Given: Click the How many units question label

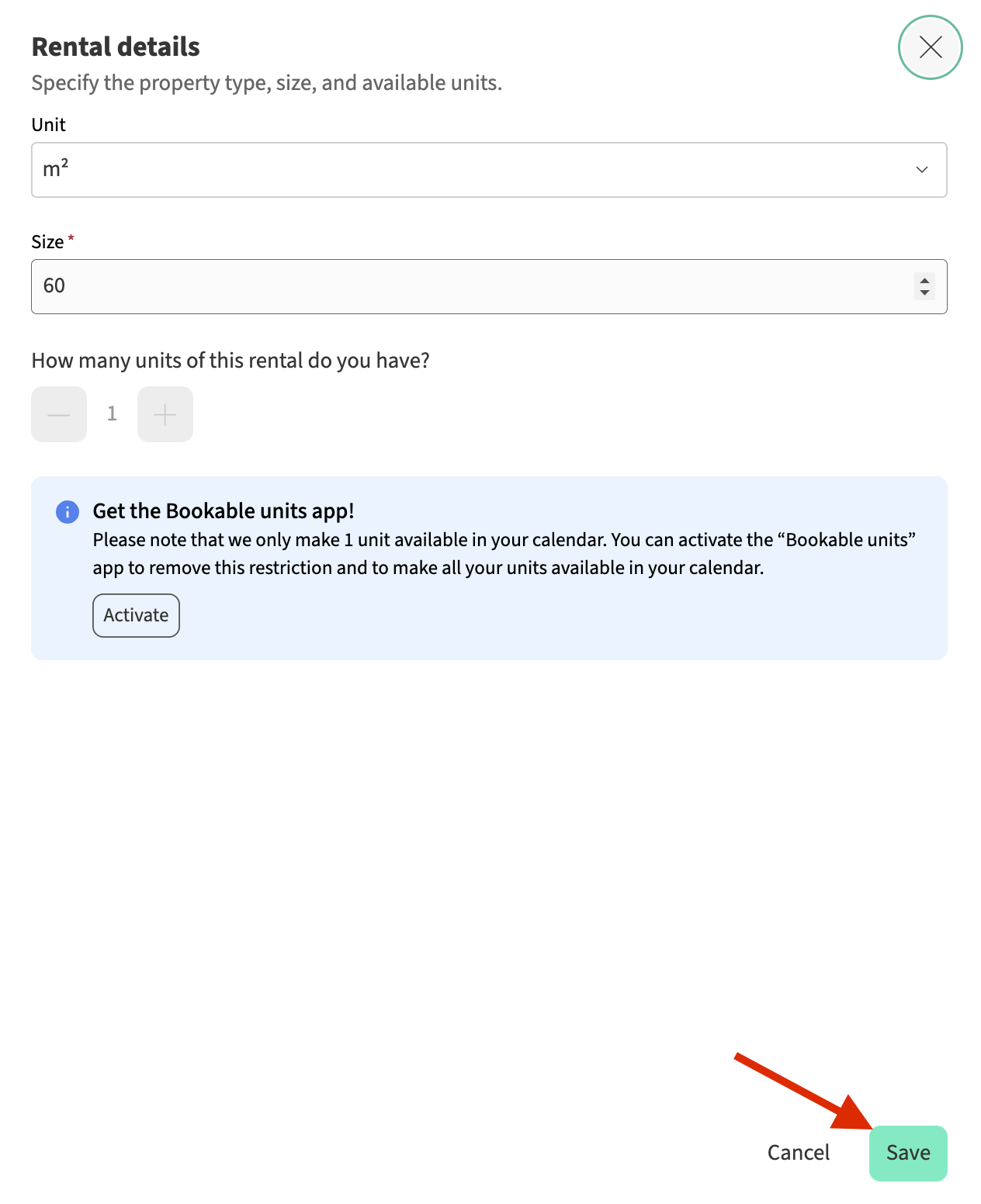Looking at the screenshot, I should pos(231,361).
